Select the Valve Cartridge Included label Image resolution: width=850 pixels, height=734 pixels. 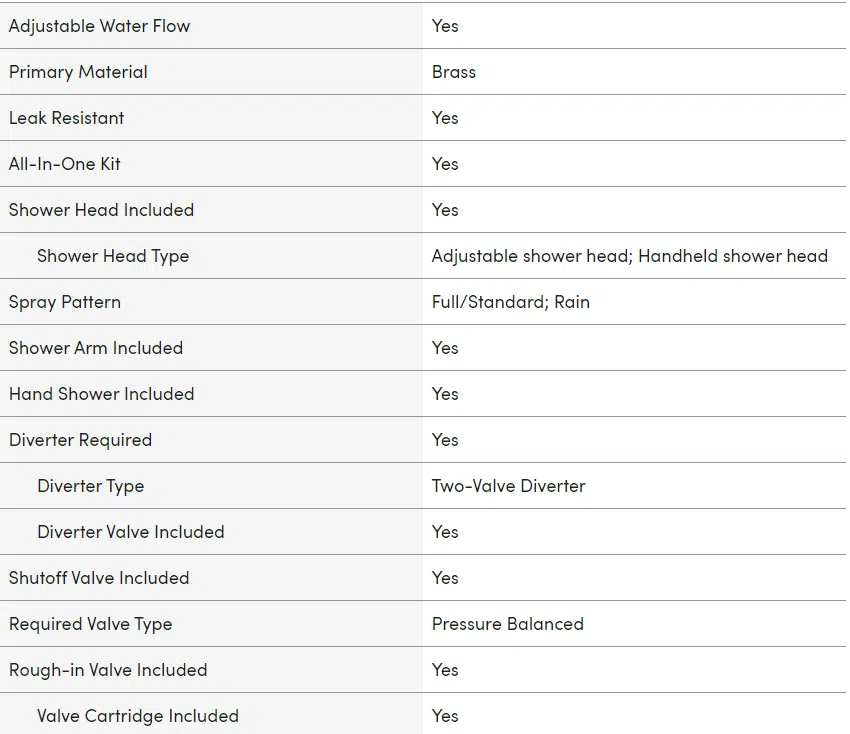click(138, 716)
